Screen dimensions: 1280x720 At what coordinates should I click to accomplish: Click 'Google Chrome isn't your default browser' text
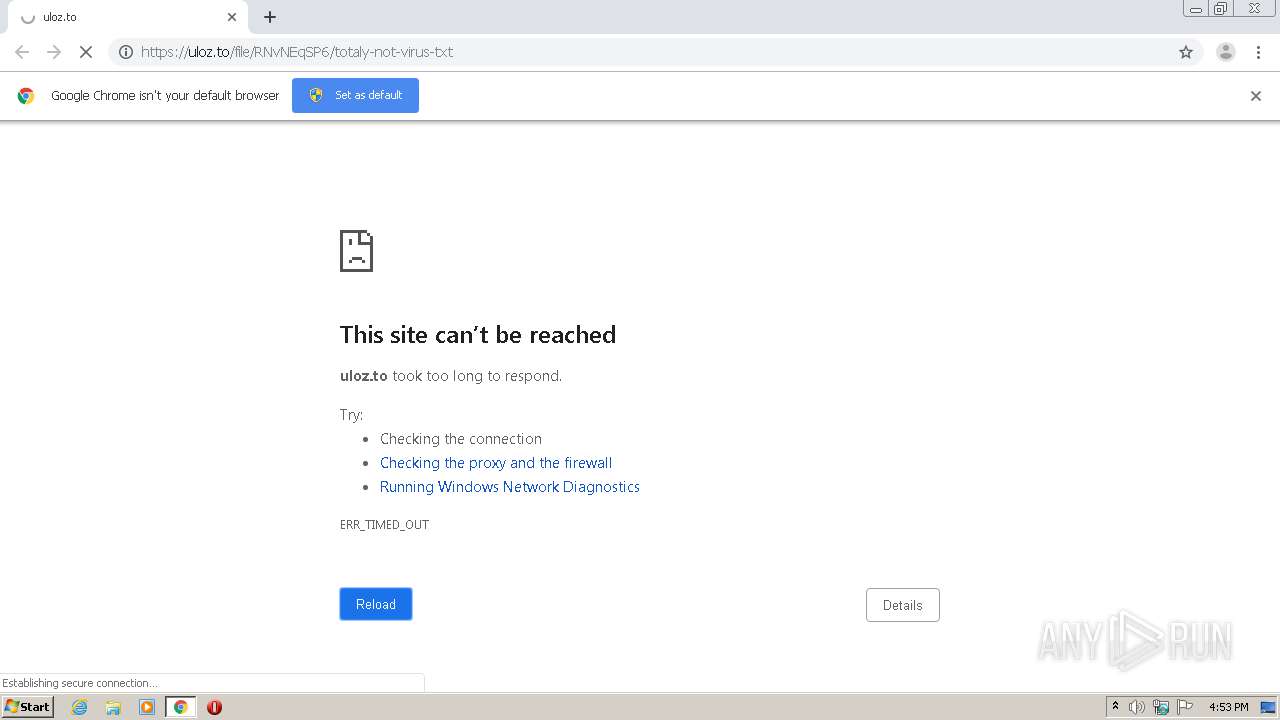[x=165, y=96]
